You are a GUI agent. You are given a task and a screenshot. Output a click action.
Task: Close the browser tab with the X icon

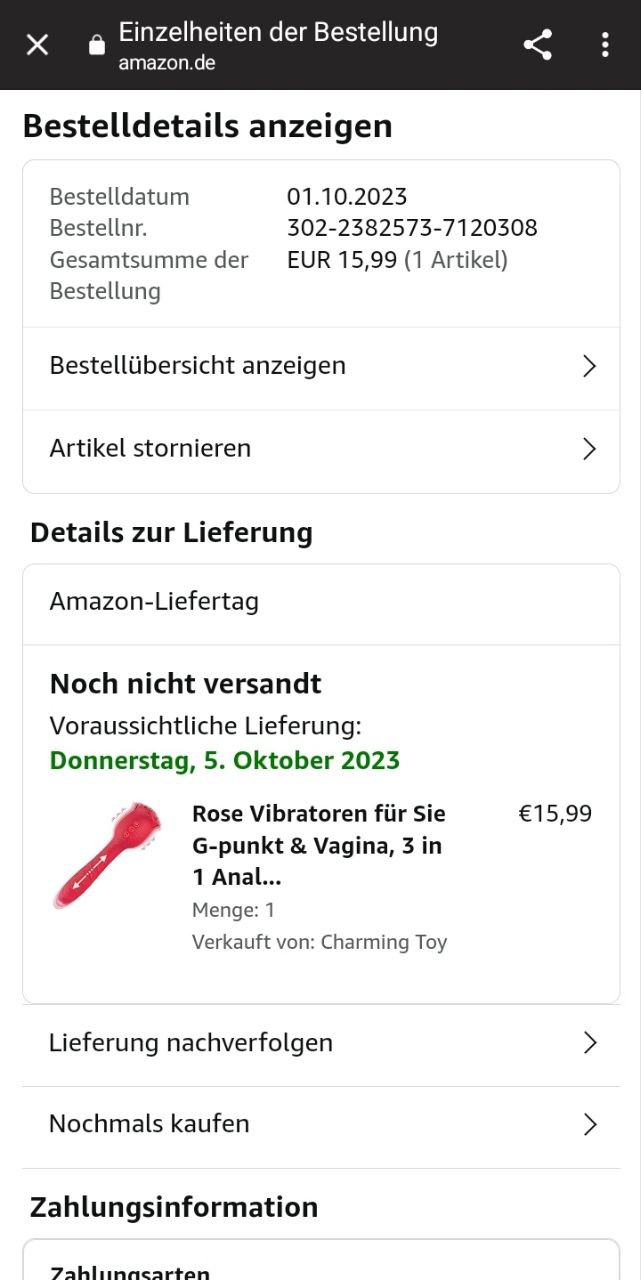click(x=37, y=45)
